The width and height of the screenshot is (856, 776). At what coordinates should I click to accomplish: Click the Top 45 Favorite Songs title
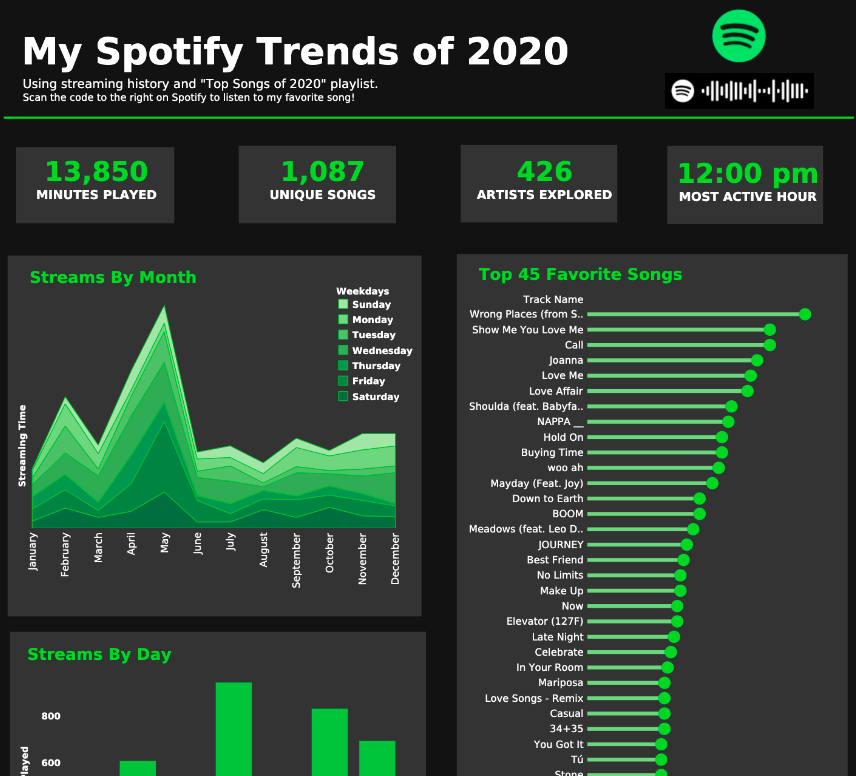pos(580,275)
